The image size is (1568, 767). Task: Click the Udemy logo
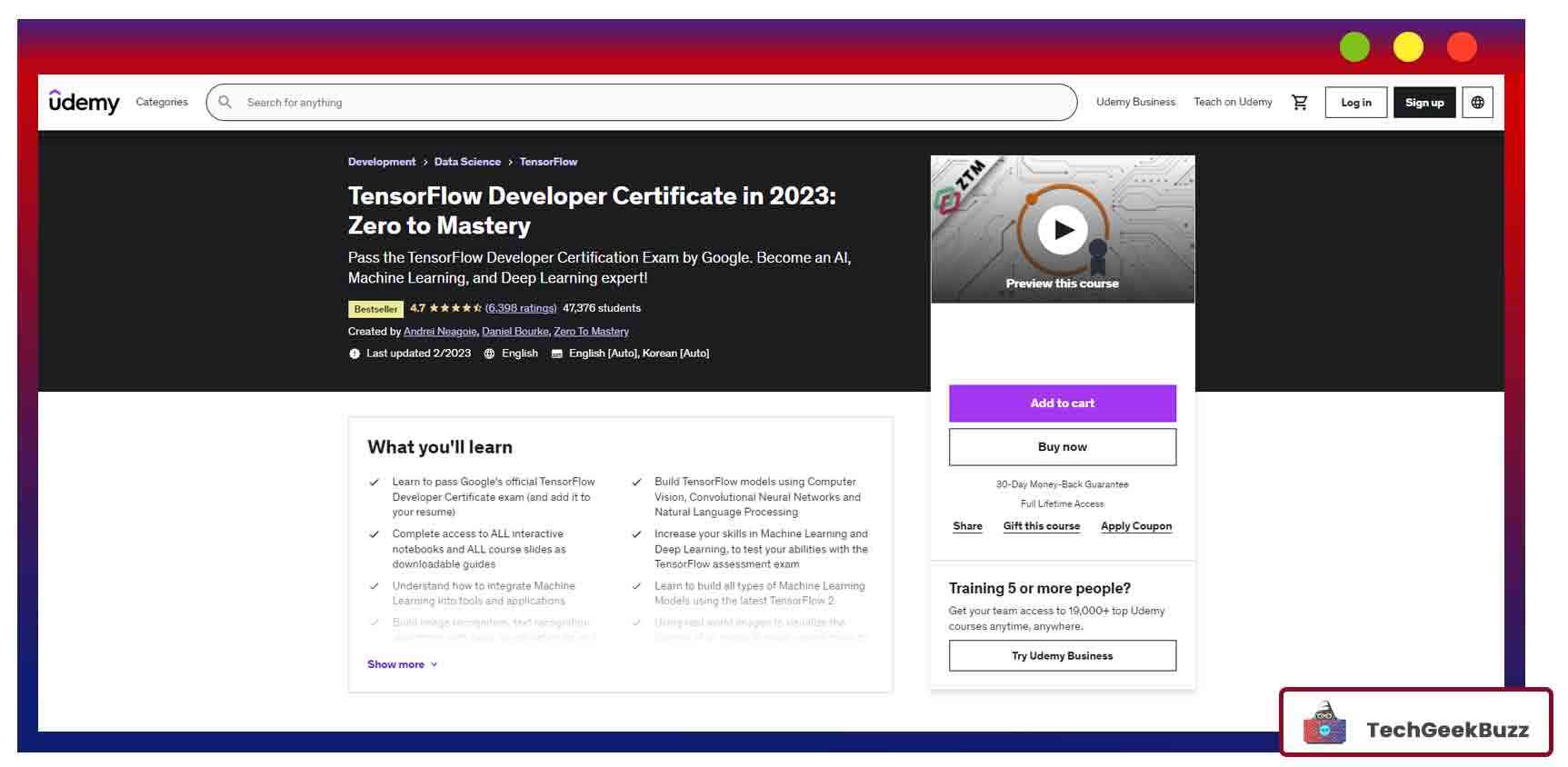[84, 102]
